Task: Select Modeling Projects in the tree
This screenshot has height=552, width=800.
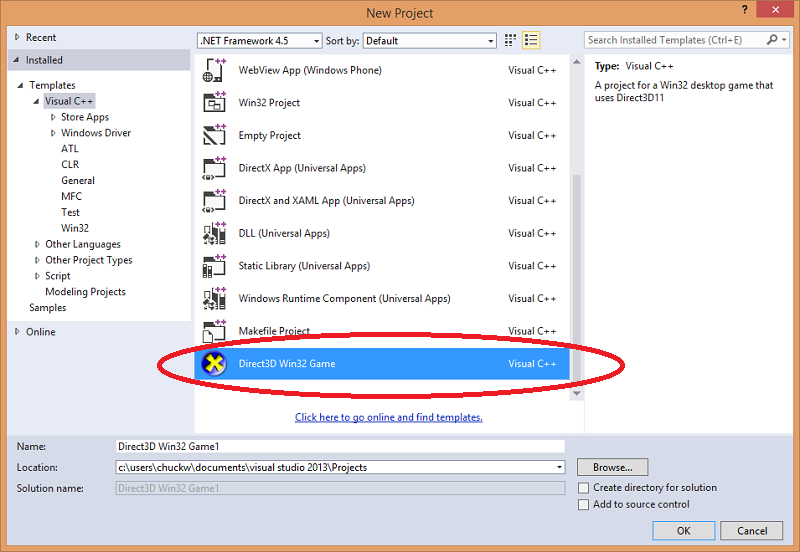Action: pyautogui.click(x=85, y=292)
